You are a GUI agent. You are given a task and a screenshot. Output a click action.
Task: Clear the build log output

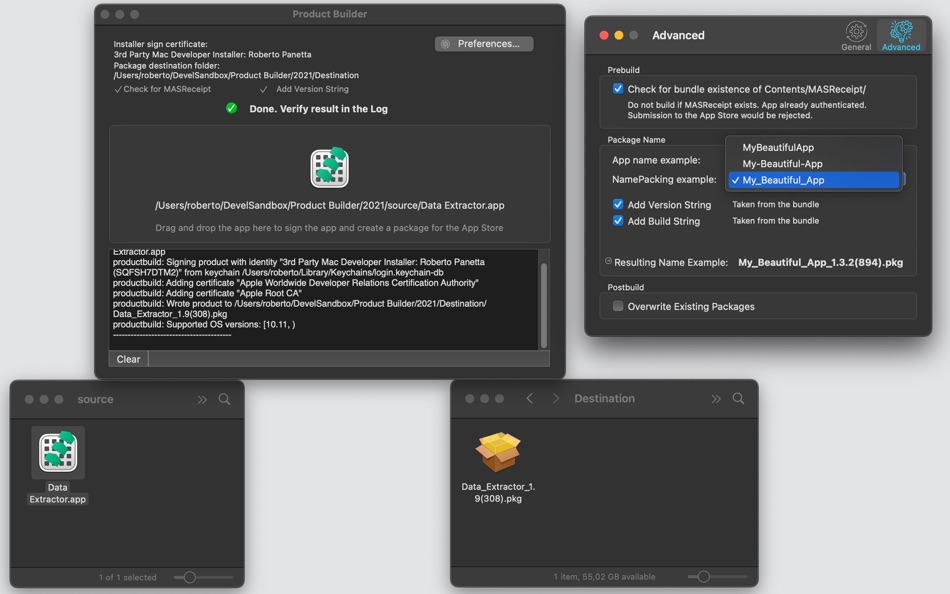pos(128,359)
